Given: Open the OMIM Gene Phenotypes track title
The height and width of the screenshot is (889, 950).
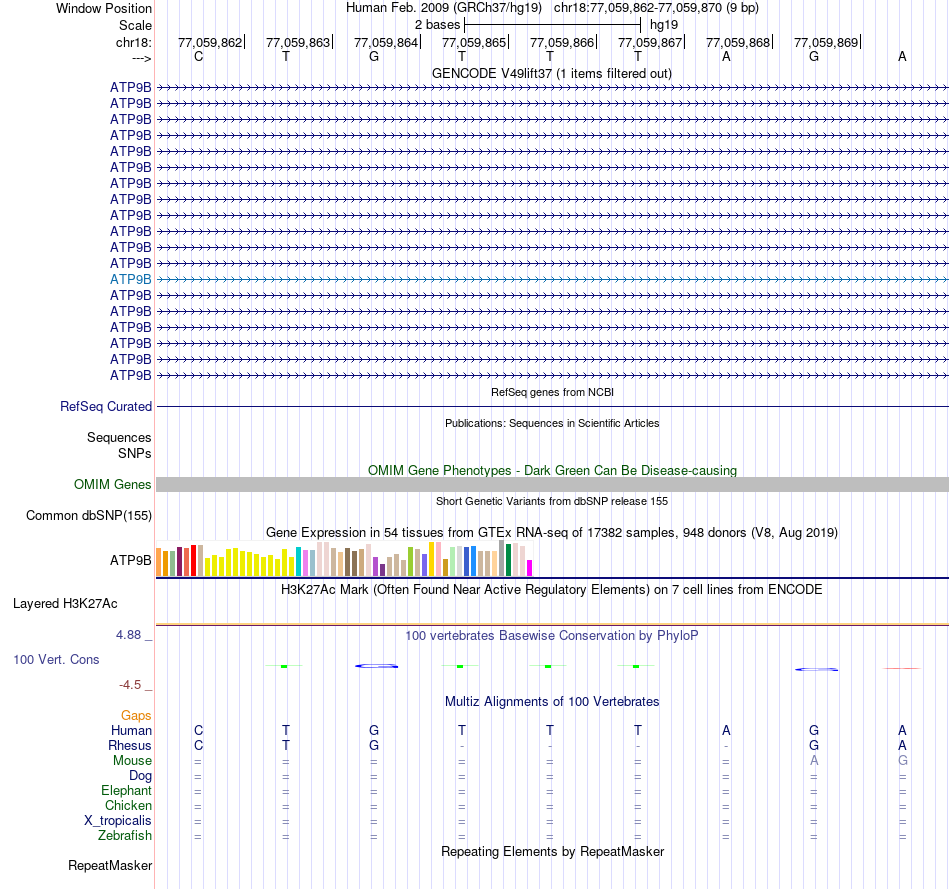Looking at the screenshot, I should click(x=552, y=470).
